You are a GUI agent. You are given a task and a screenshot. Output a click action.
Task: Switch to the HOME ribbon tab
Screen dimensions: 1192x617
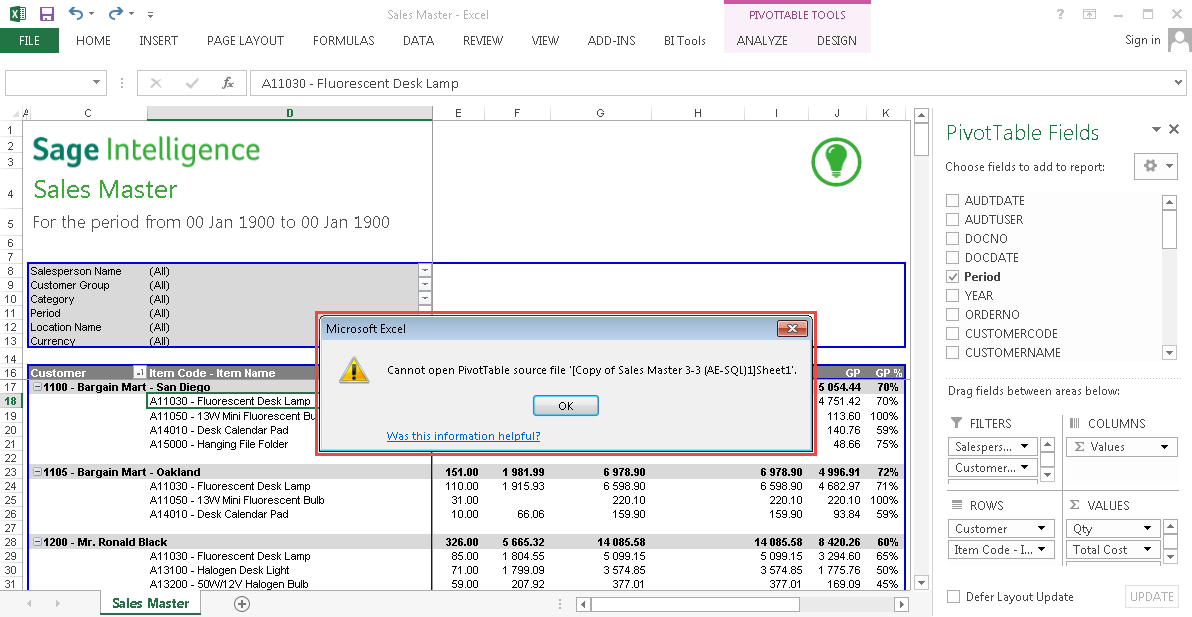[93, 40]
